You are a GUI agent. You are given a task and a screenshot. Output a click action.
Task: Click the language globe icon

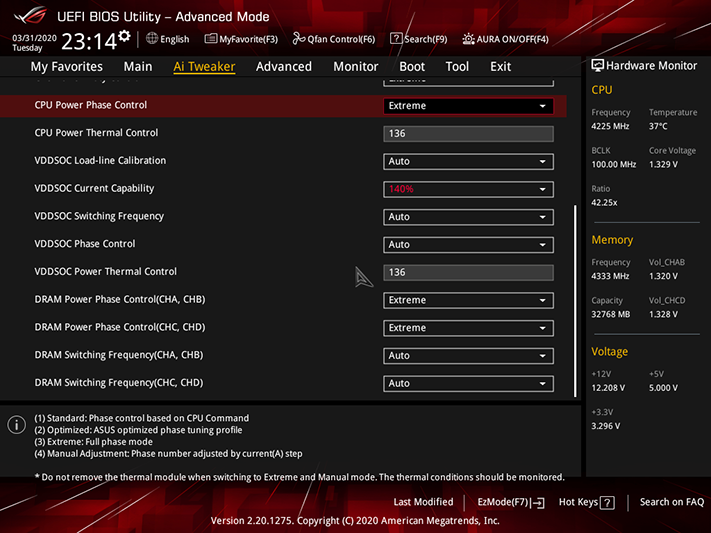pyautogui.click(x=152, y=39)
